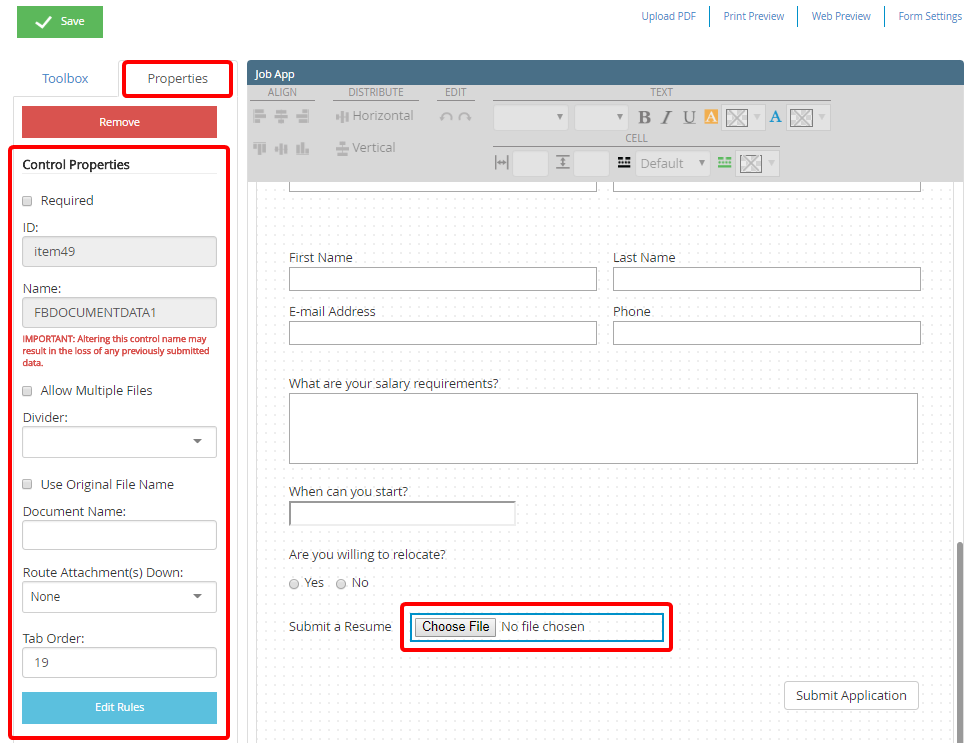
Task: Enable the Required checkbox
Action: (28, 201)
